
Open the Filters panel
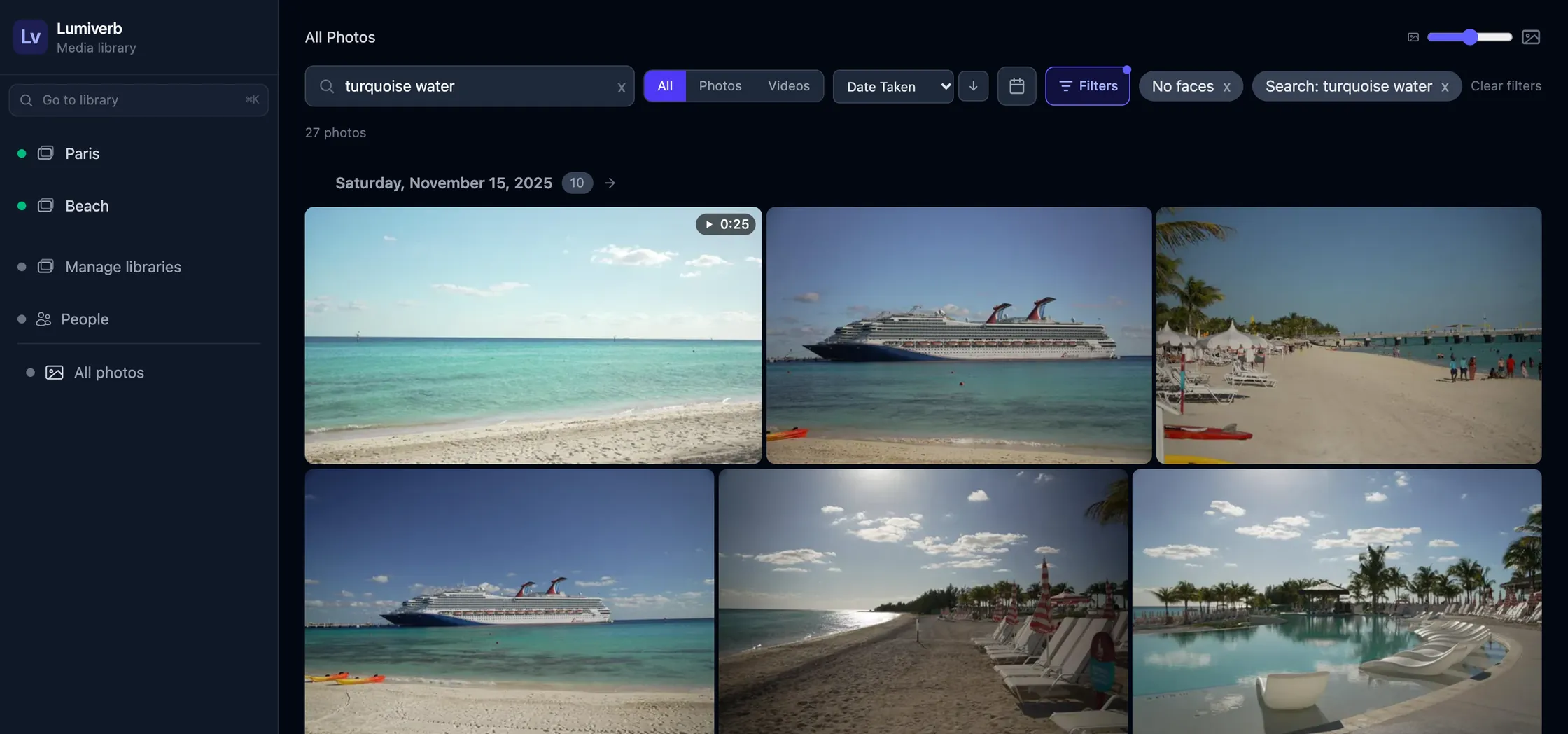point(1087,86)
